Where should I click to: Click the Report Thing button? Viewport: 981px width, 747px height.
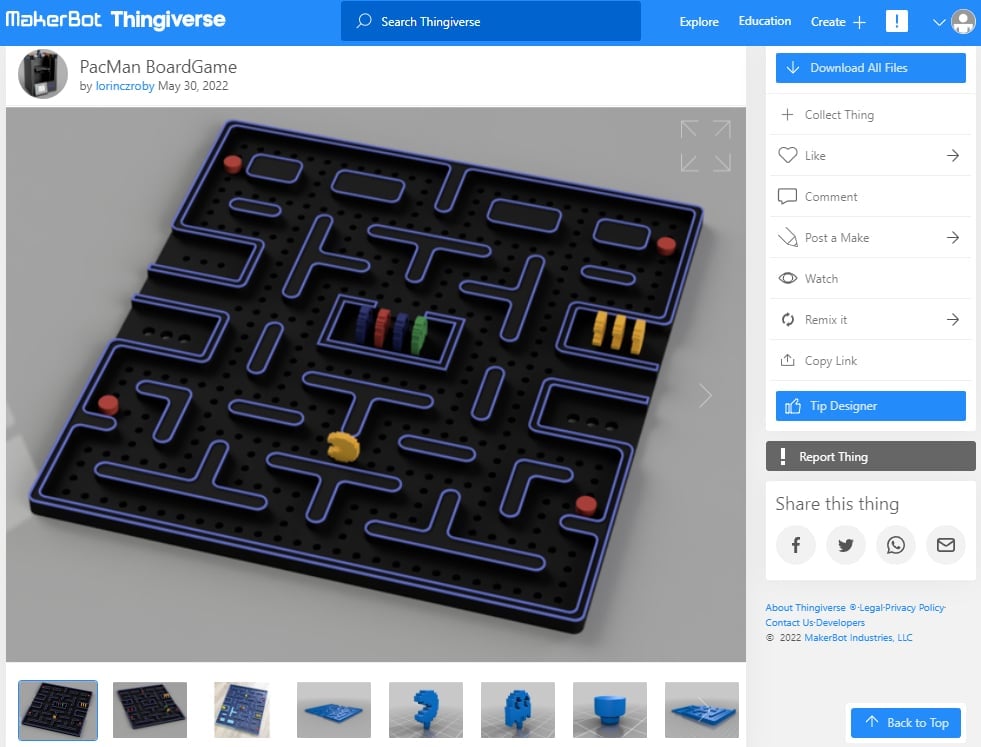[x=870, y=456]
